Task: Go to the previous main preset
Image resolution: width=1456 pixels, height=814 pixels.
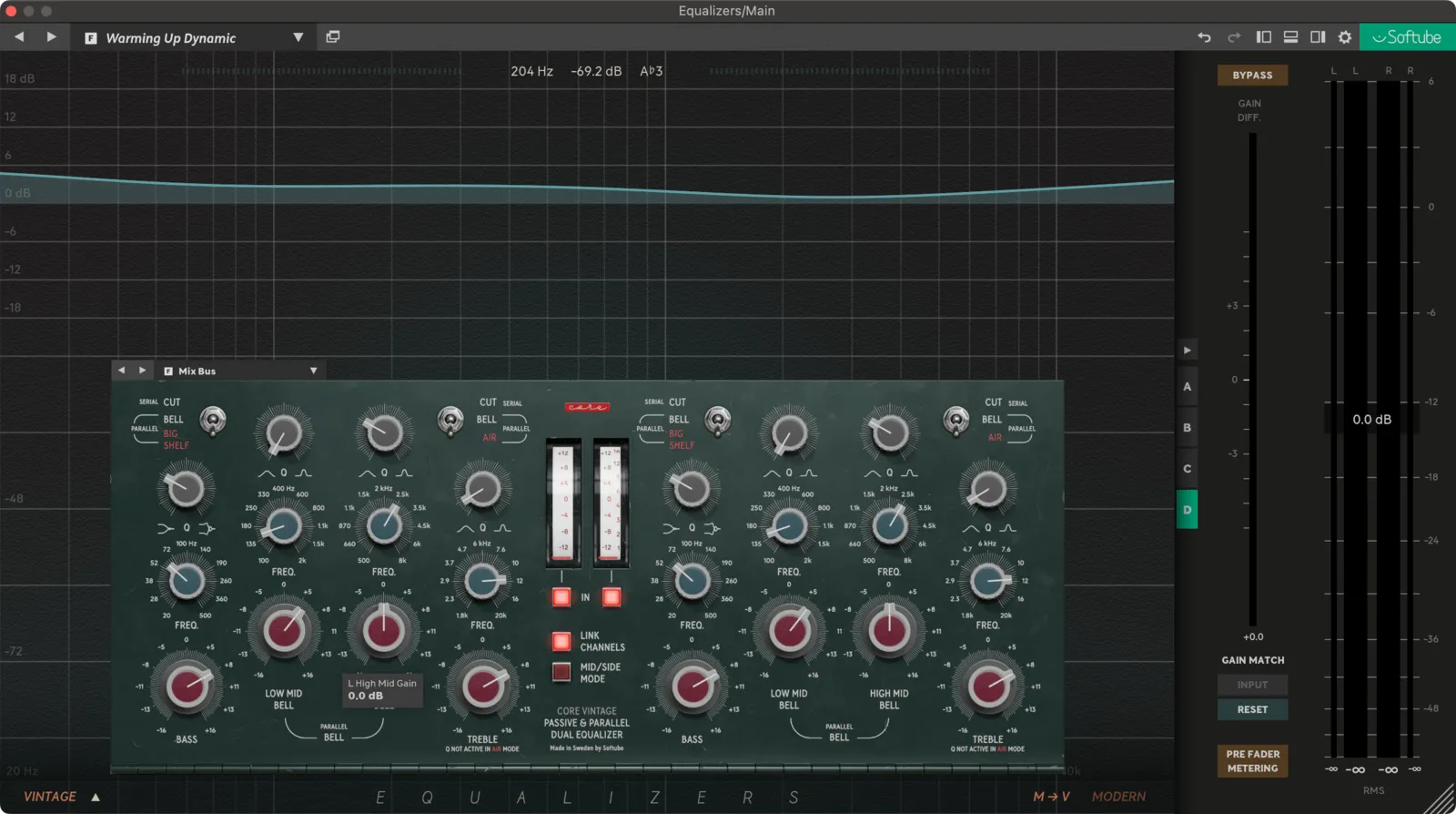Action: (19, 37)
